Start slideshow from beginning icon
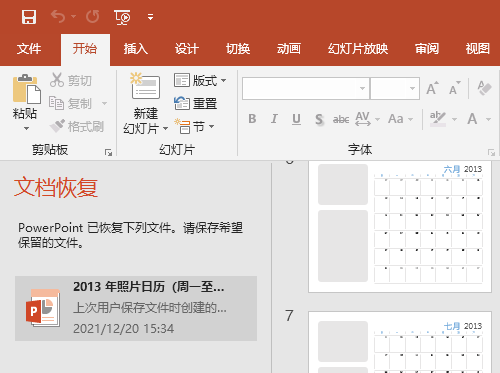This screenshot has height=373, width=500. [122, 17]
